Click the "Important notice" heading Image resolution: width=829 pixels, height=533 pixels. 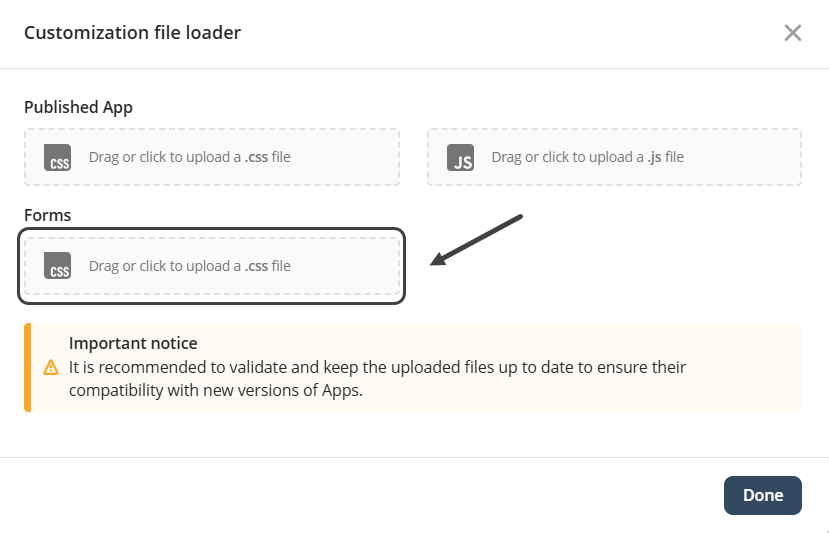pyautogui.click(x=133, y=344)
